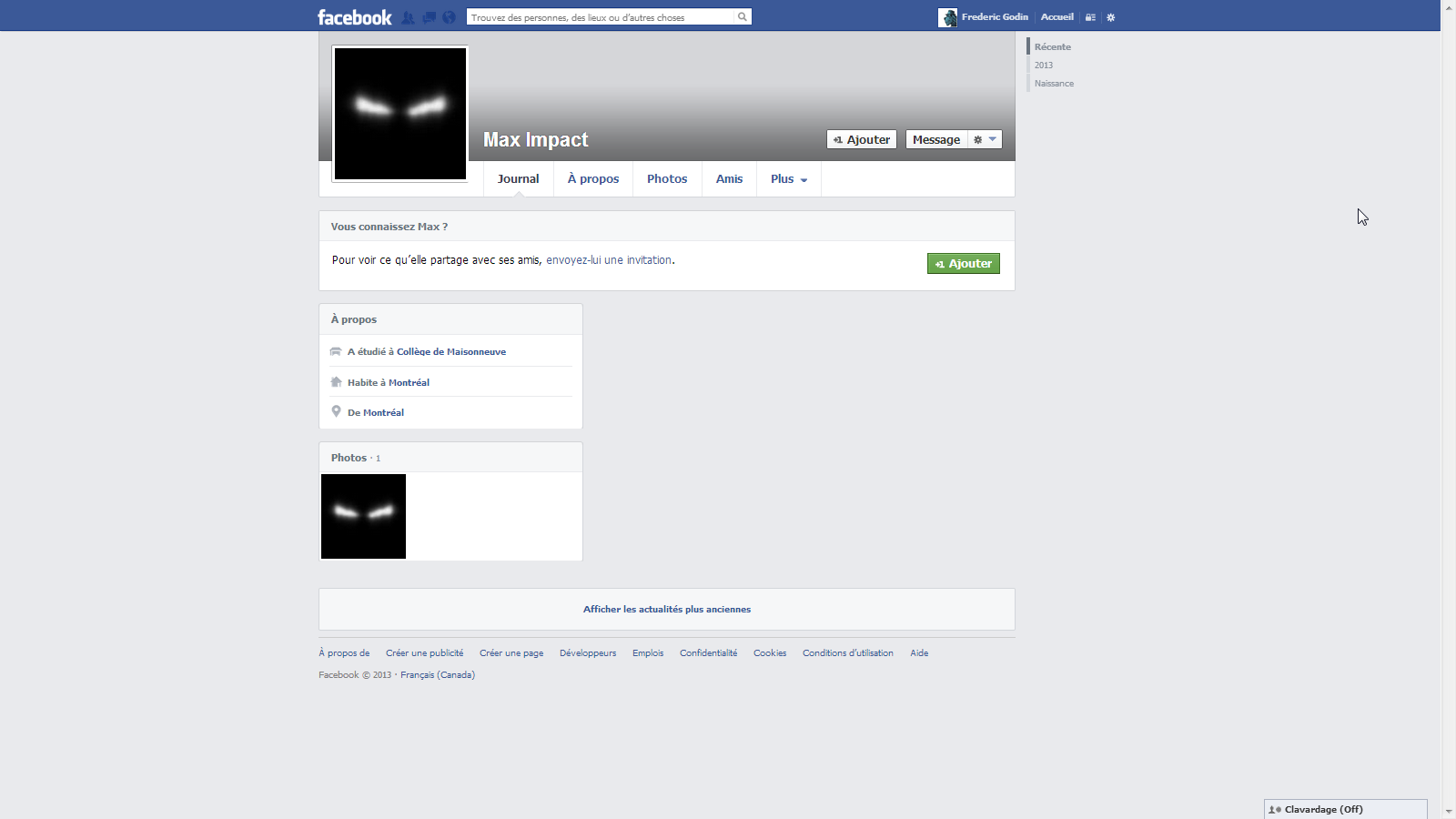Open Collège de Maisonneuve link
This screenshot has width=1456, height=819.
click(451, 351)
